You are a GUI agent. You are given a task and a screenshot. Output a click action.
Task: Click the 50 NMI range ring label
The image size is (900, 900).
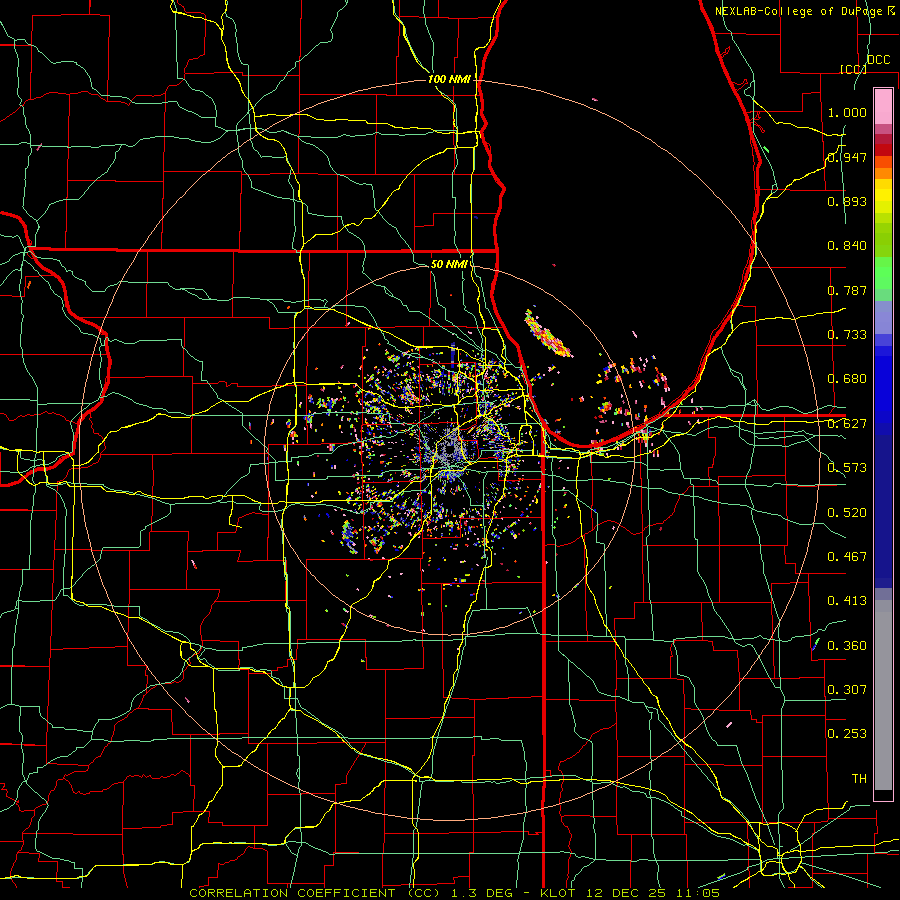point(449,264)
